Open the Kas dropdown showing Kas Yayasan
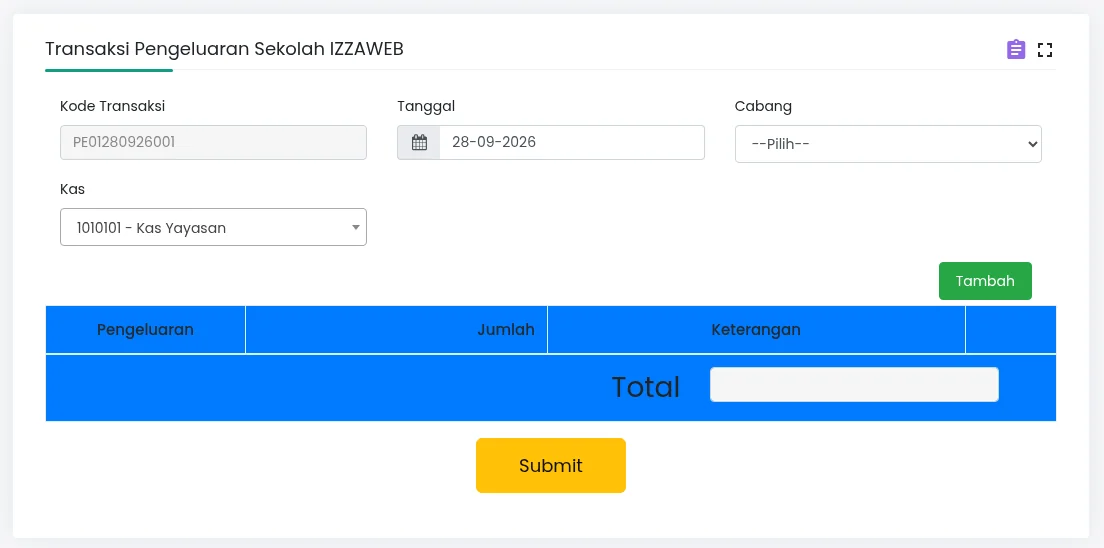This screenshot has width=1104, height=548. pyautogui.click(x=213, y=227)
